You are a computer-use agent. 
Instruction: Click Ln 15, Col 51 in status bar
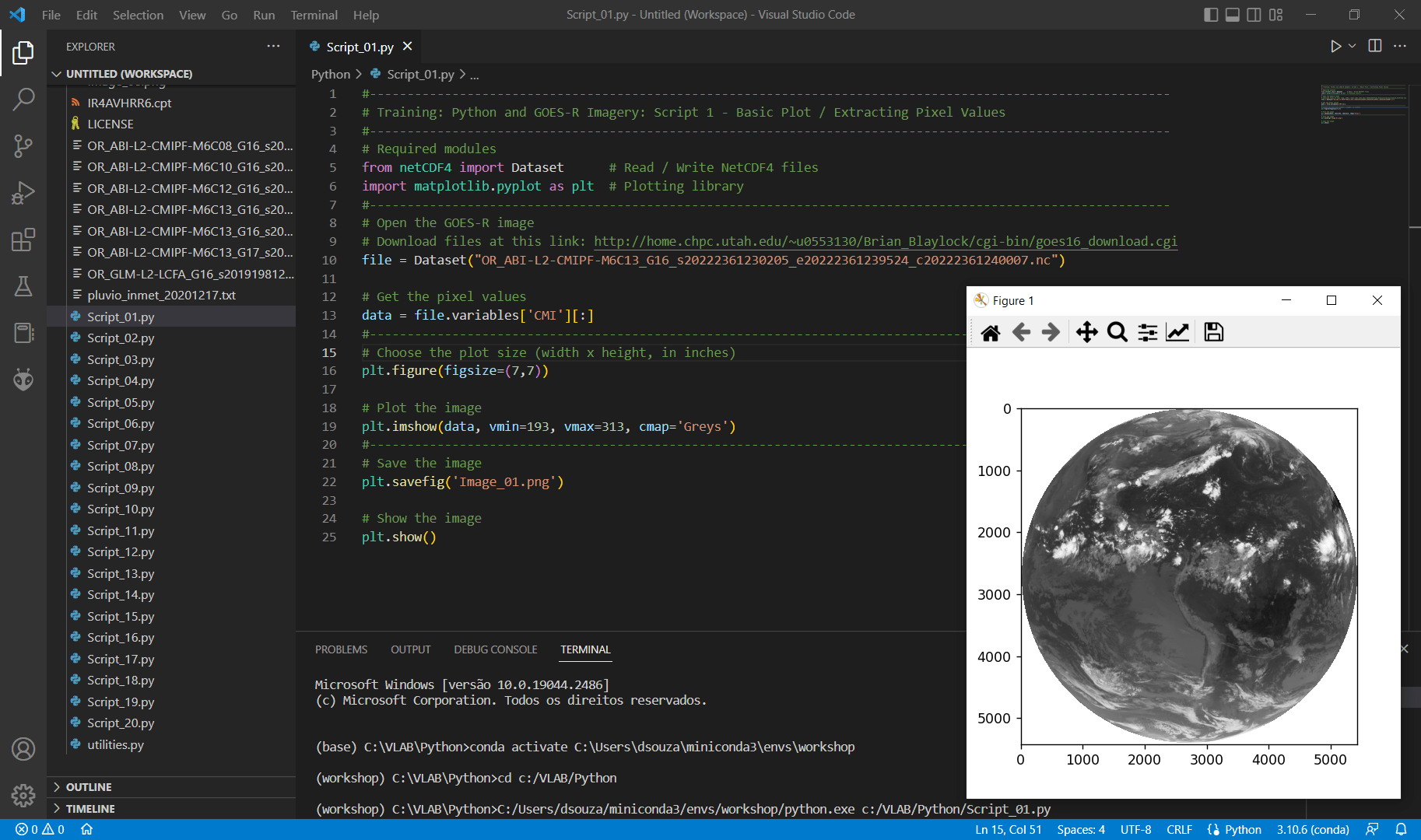(1009, 829)
